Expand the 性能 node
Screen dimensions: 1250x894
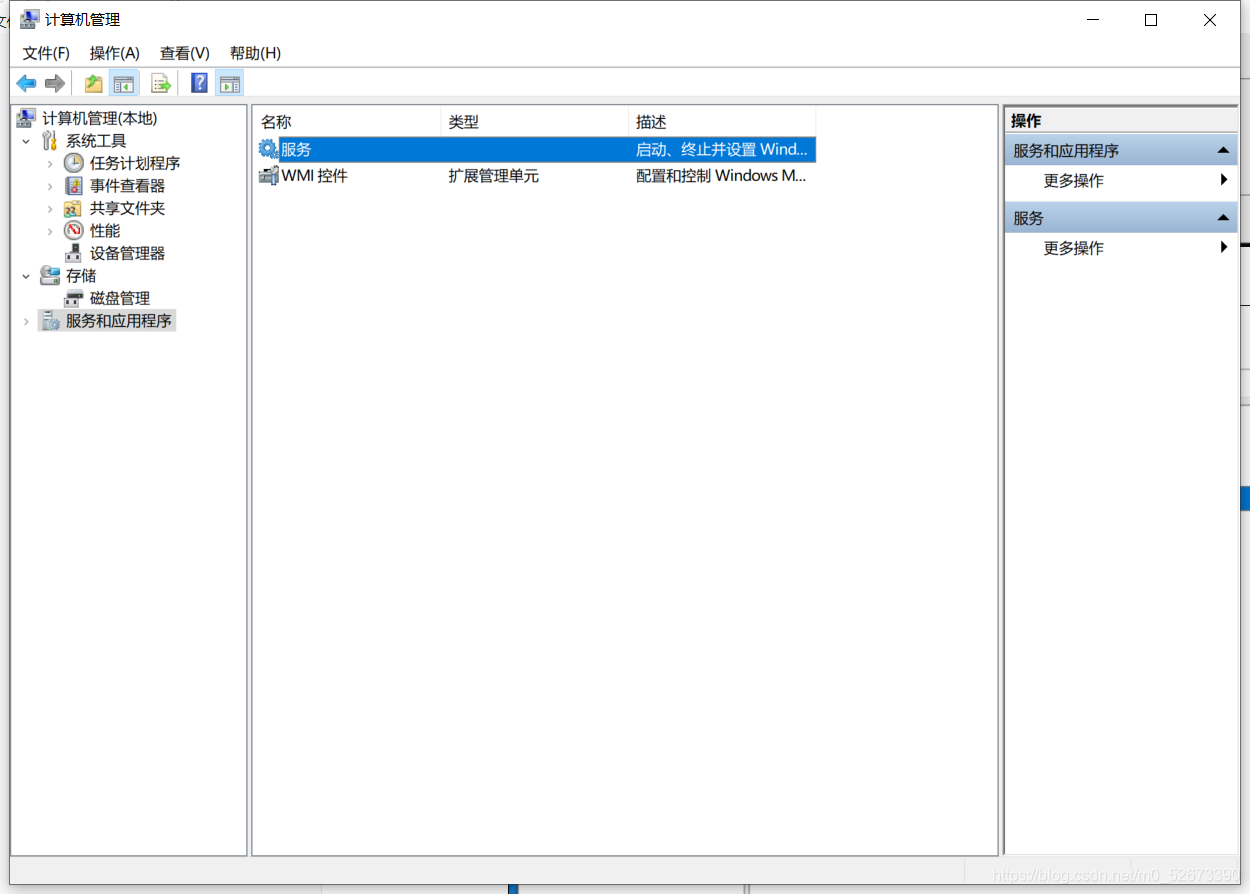click(50, 231)
